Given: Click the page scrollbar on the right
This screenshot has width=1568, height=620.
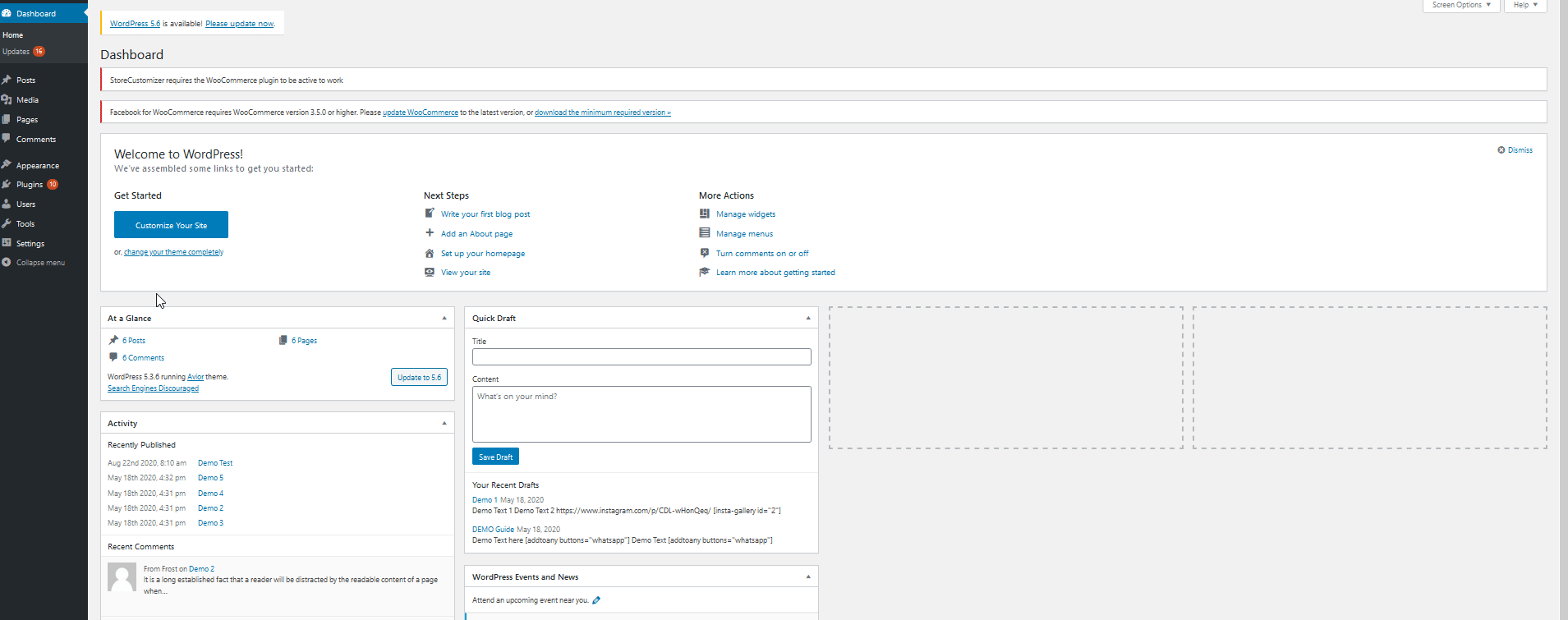Looking at the screenshot, I should tap(1564, 310).
